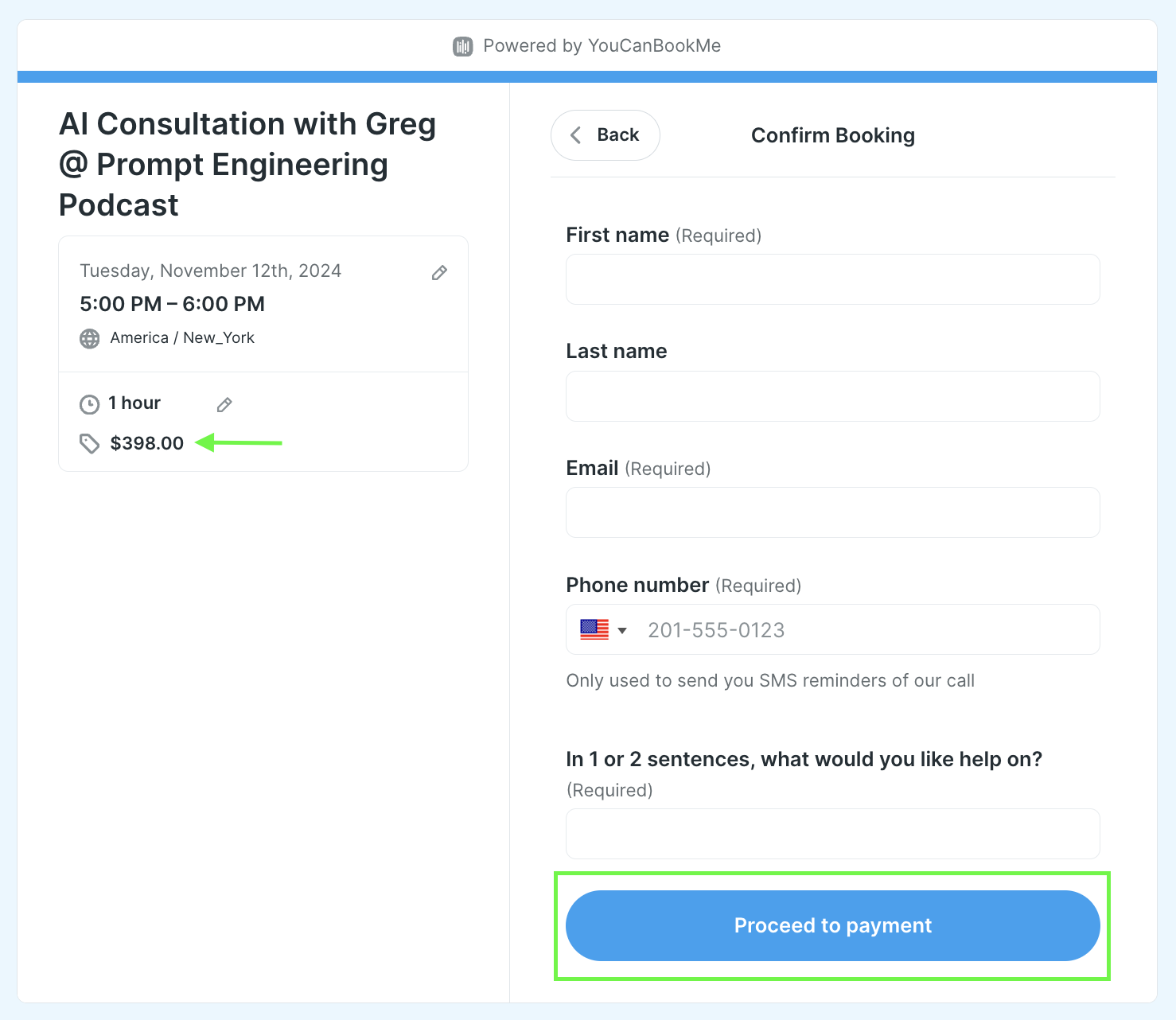Screen dimensions: 1176x1020
Task: Click into the Last name field
Action: (832, 396)
